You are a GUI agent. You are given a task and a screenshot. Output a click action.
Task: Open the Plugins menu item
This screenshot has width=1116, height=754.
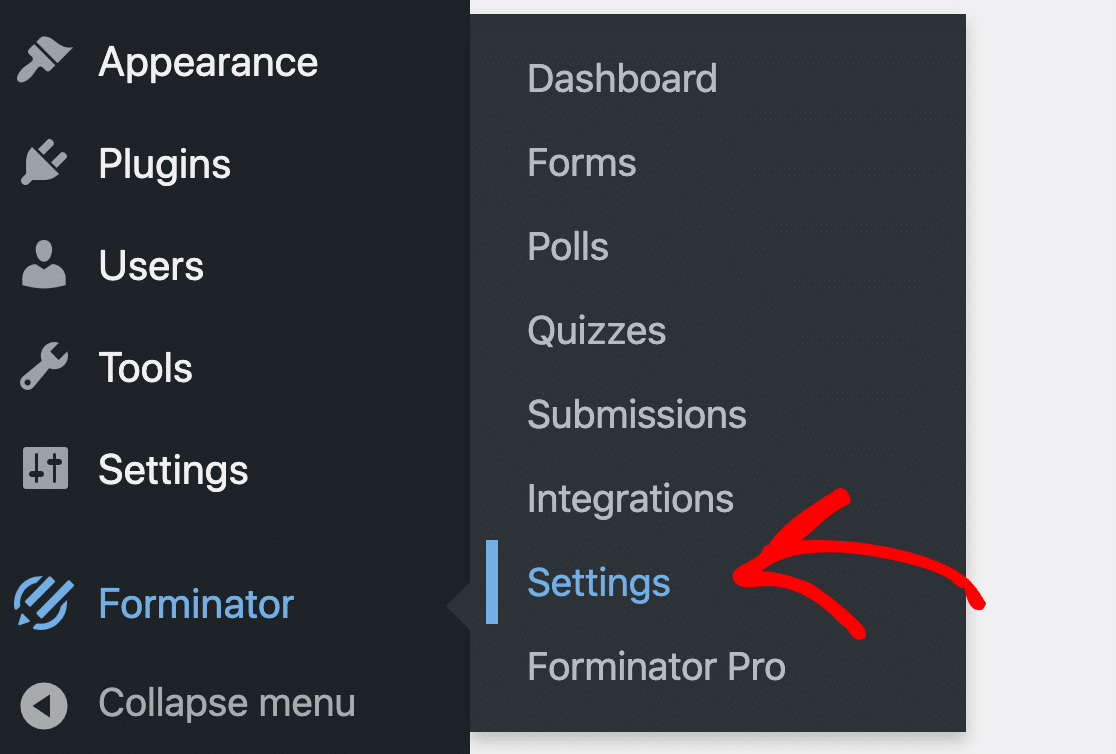(163, 163)
